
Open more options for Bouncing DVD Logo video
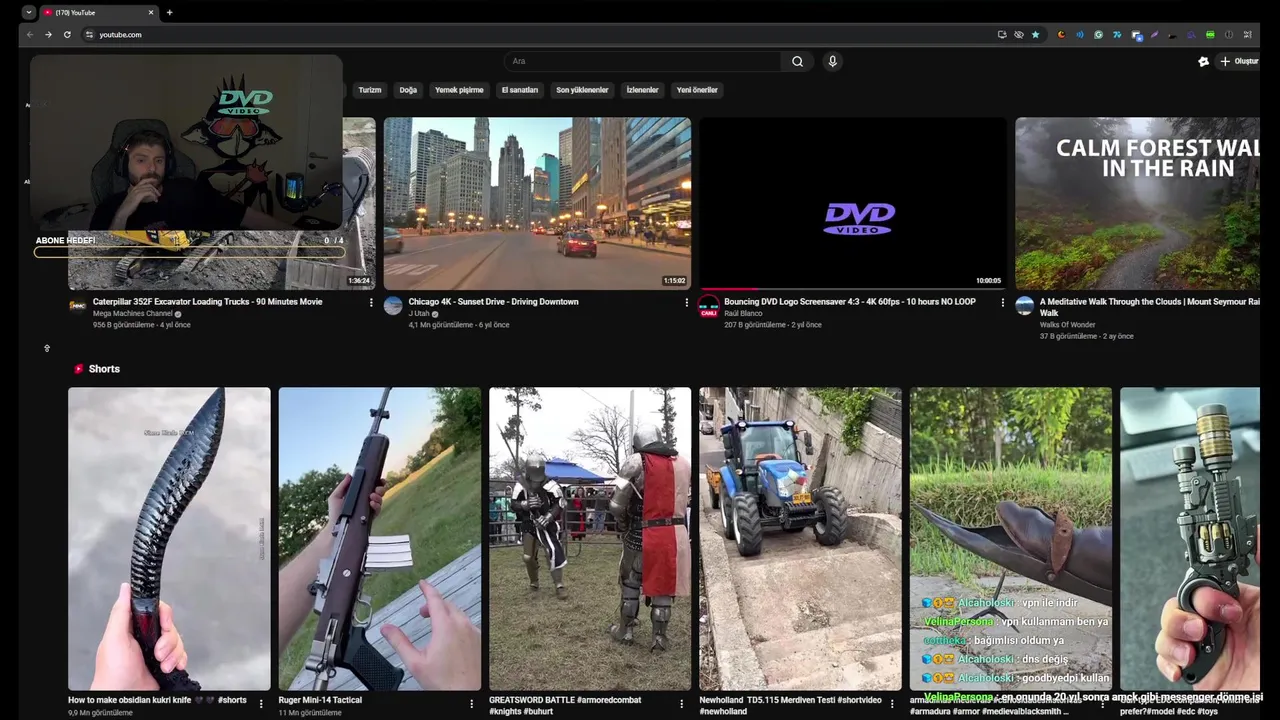(x=1002, y=302)
